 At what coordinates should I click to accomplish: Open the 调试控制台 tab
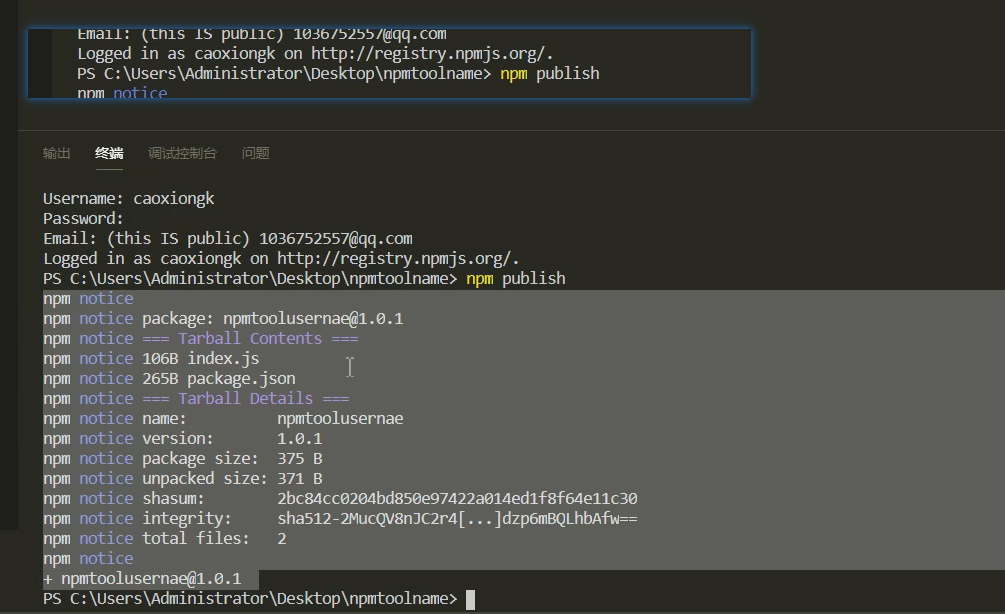click(x=182, y=153)
